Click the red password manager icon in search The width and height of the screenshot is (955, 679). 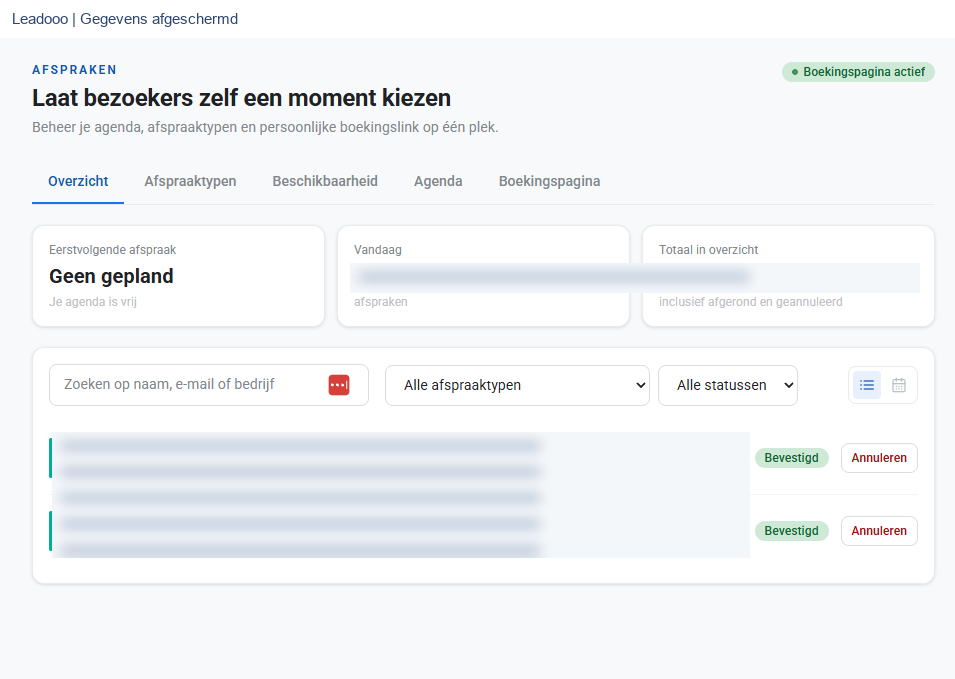[339, 385]
